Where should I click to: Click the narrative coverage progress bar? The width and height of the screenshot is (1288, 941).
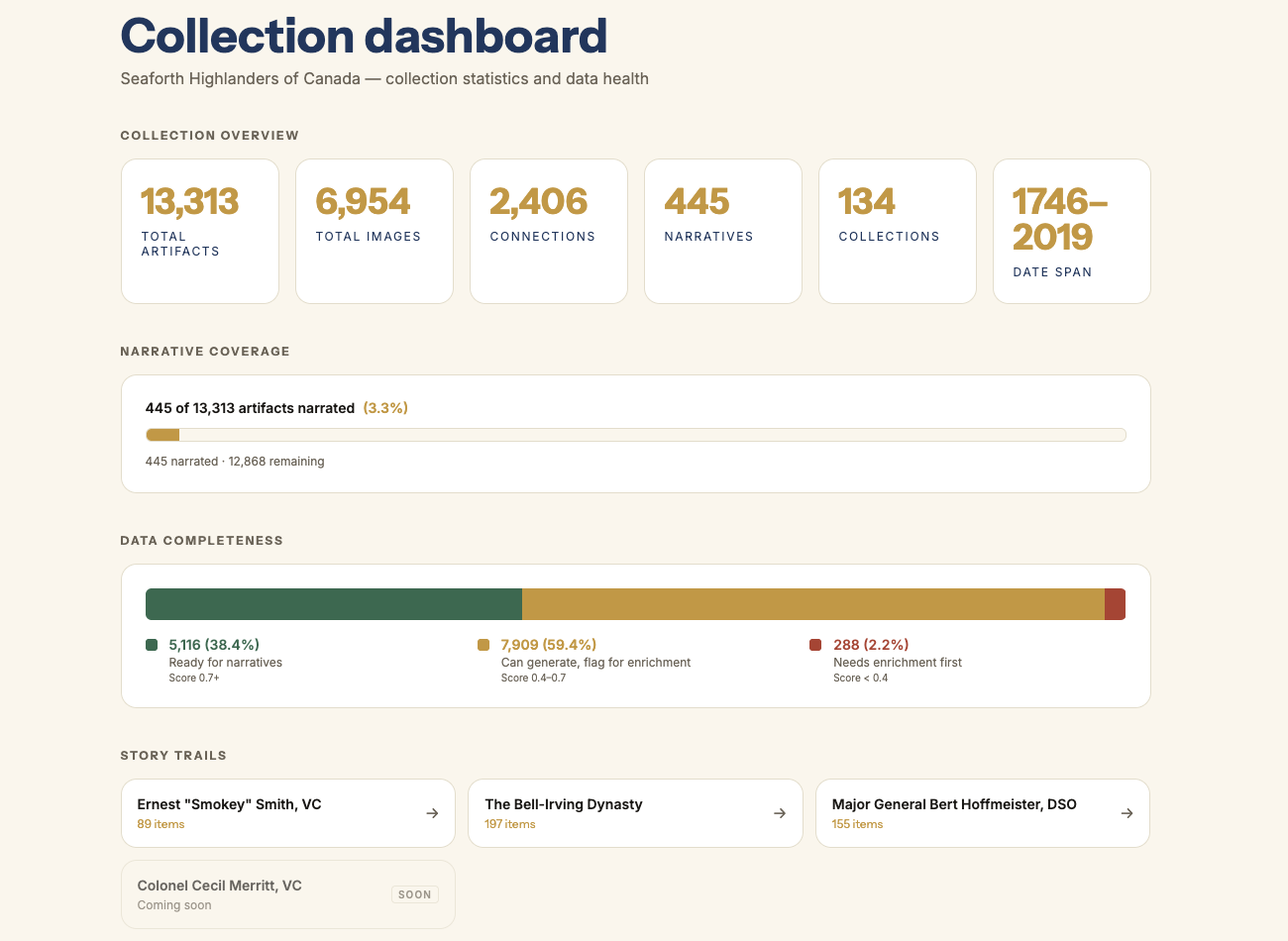point(636,435)
